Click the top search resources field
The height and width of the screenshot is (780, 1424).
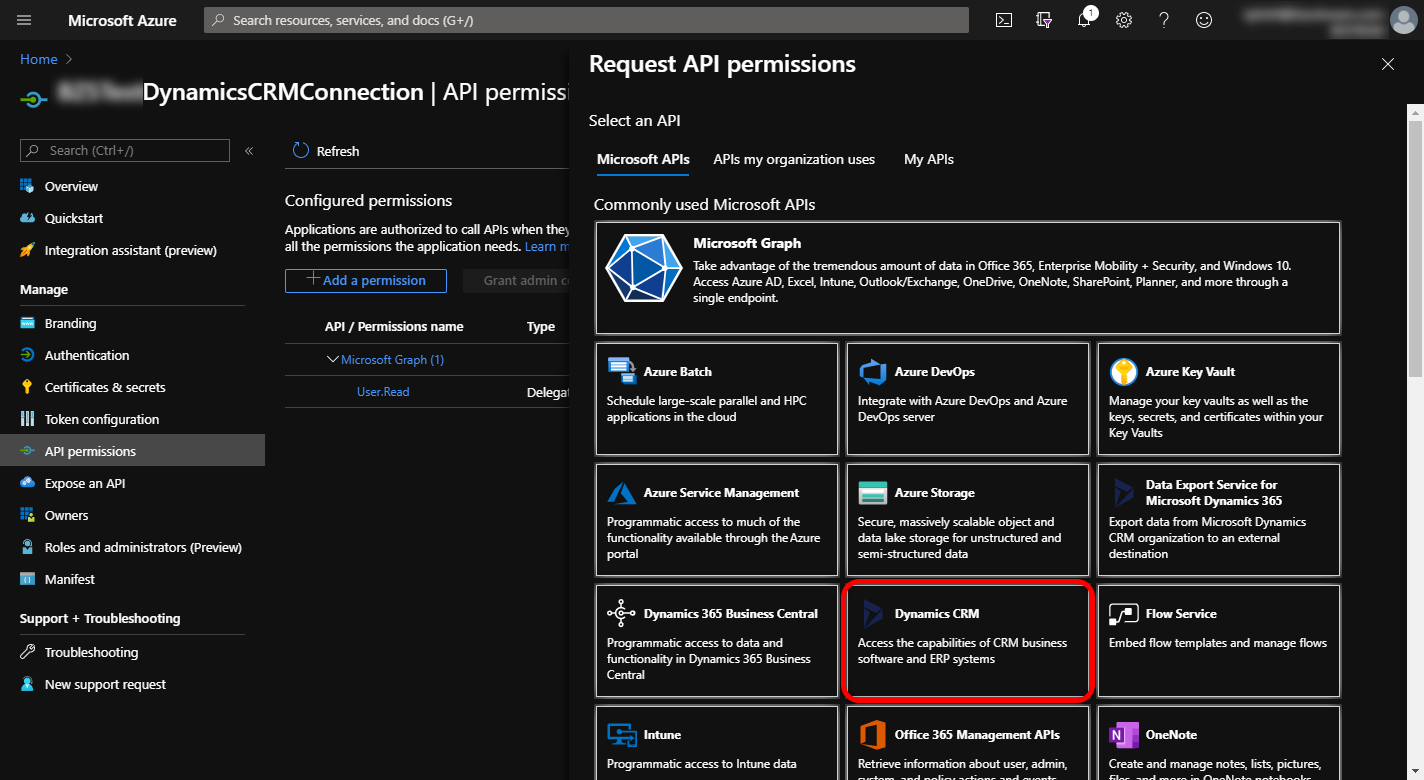click(x=586, y=20)
